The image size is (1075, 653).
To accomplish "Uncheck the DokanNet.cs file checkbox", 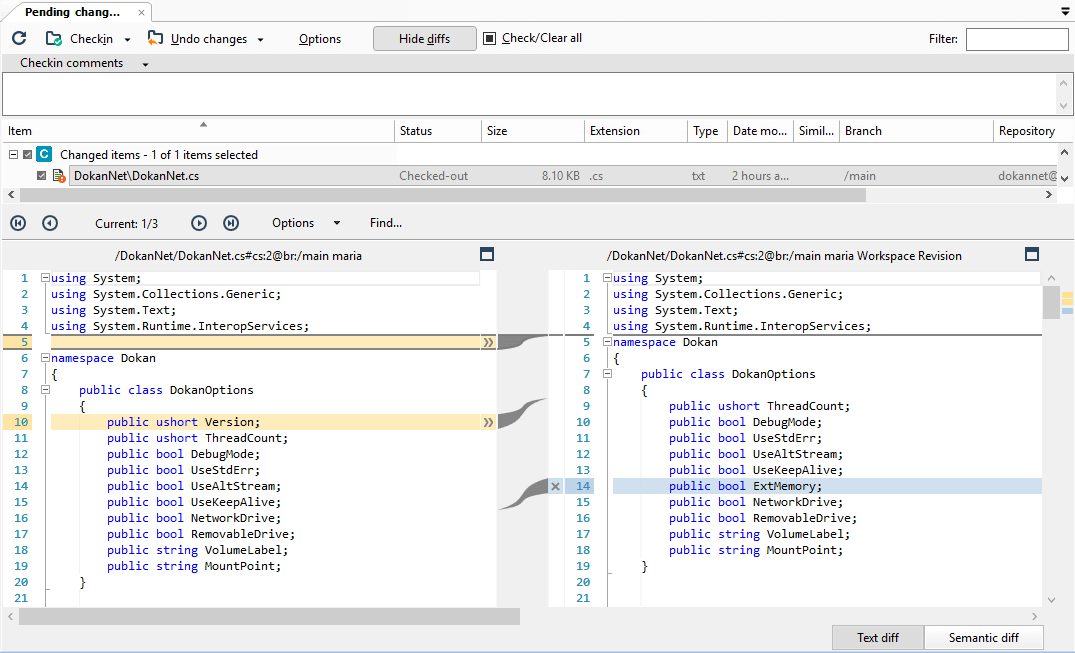I will click(x=41, y=176).
